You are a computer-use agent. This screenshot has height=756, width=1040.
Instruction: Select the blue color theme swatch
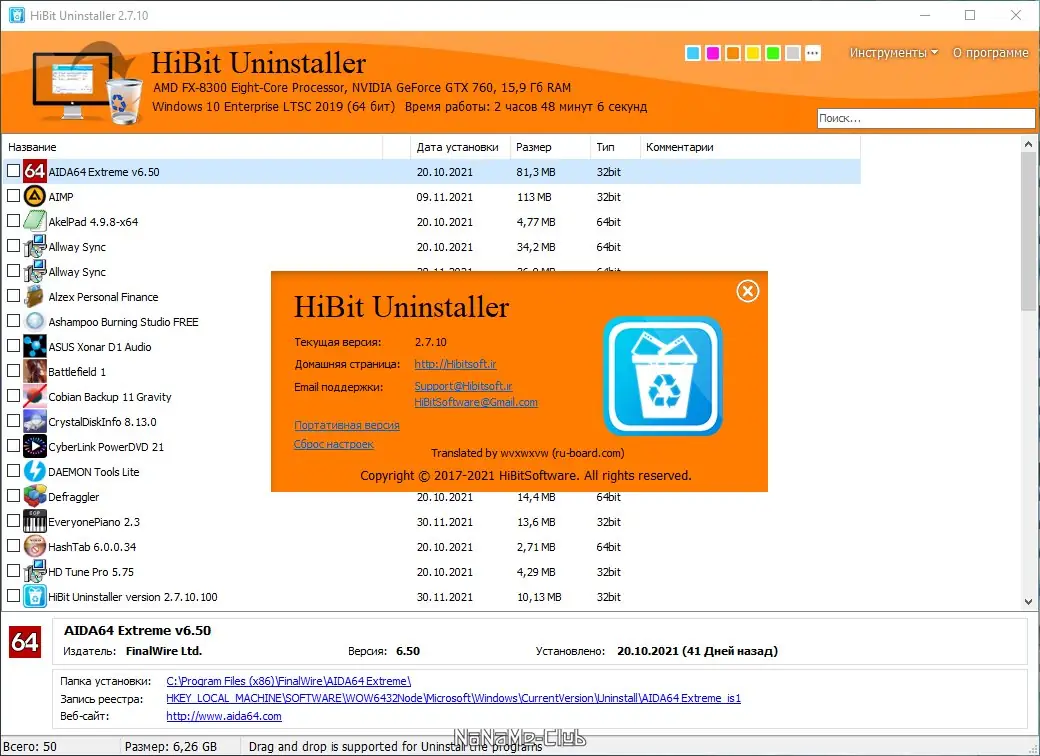692,53
